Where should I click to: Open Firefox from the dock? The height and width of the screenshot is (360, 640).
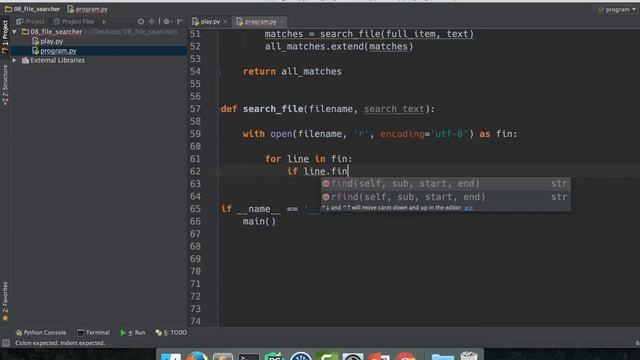[x=197, y=356]
